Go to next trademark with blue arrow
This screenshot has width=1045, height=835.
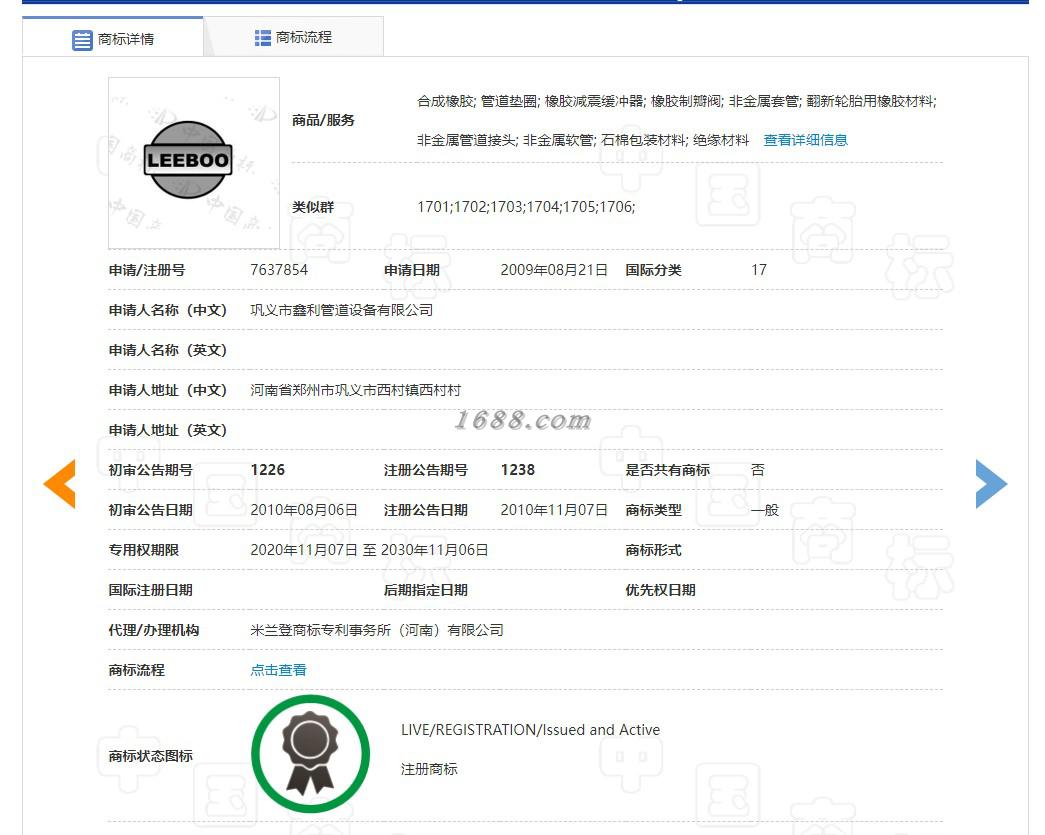coord(991,484)
